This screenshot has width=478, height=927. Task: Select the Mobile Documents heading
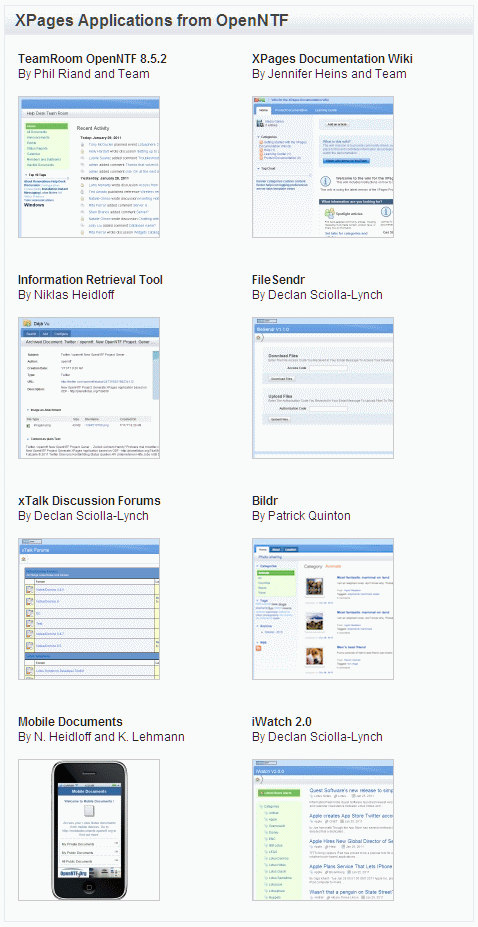70,722
